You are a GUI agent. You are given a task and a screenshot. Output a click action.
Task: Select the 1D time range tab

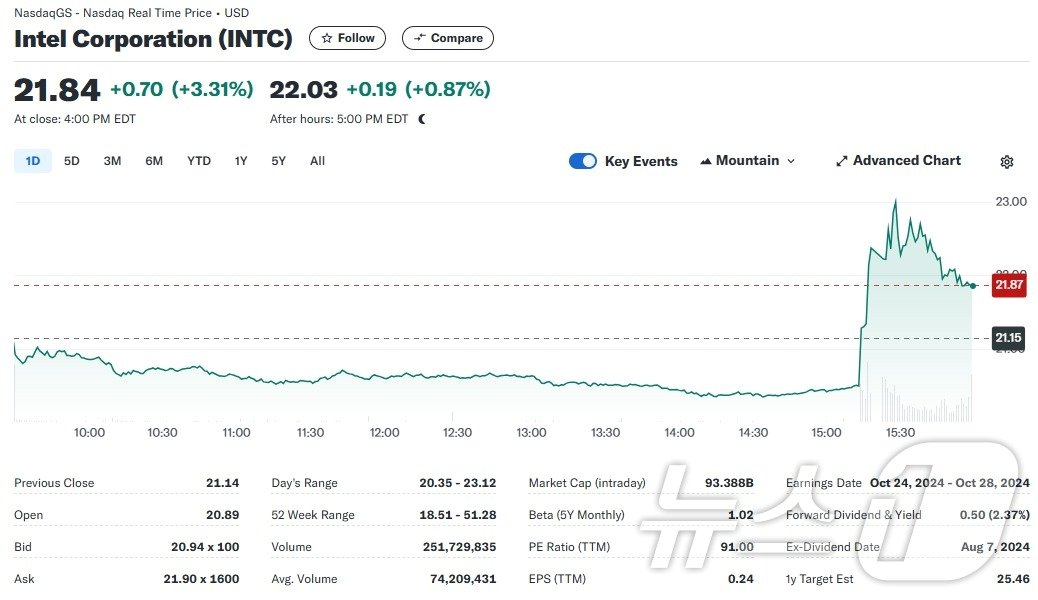(x=32, y=161)
